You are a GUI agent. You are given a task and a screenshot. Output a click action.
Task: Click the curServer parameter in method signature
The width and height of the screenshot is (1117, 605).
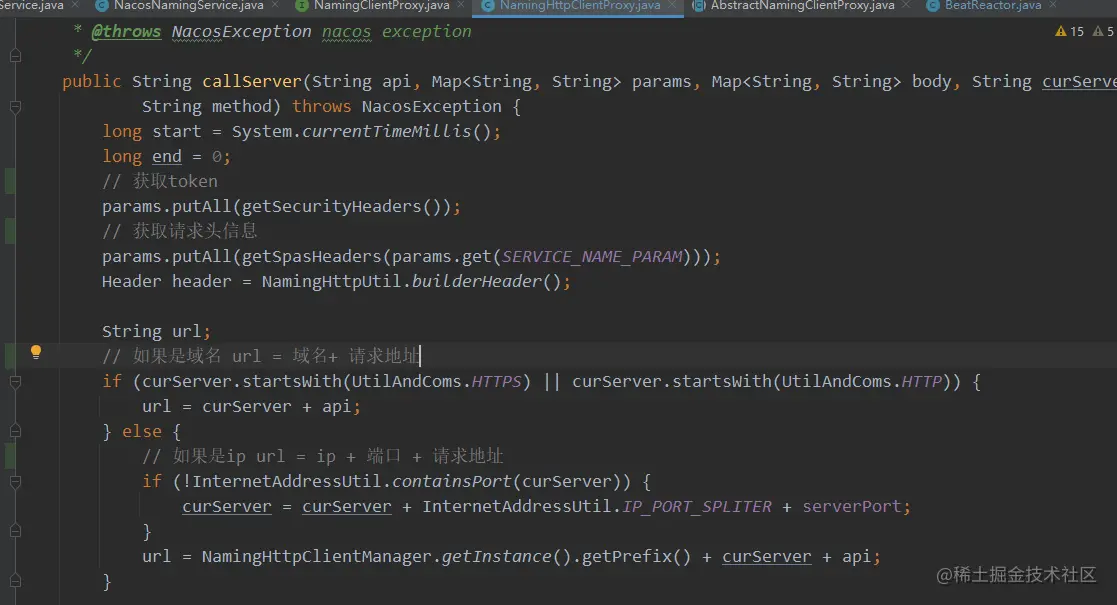[x=1079, y=81]
